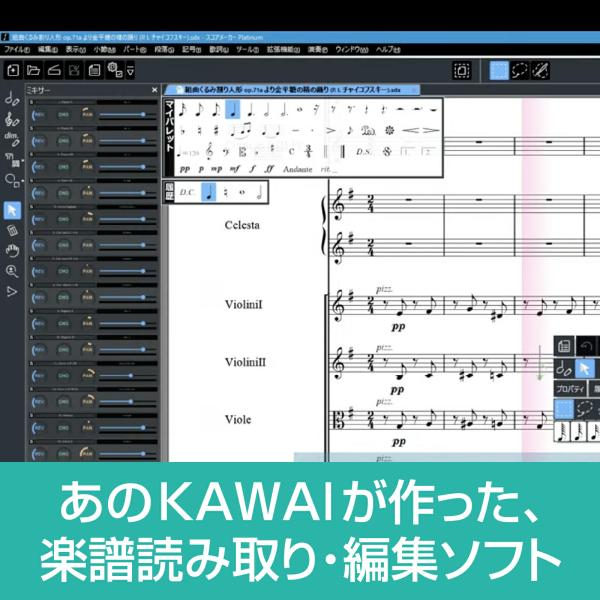
Task: Choose the whole note in My Palette
Action: [x=300, y=110]
